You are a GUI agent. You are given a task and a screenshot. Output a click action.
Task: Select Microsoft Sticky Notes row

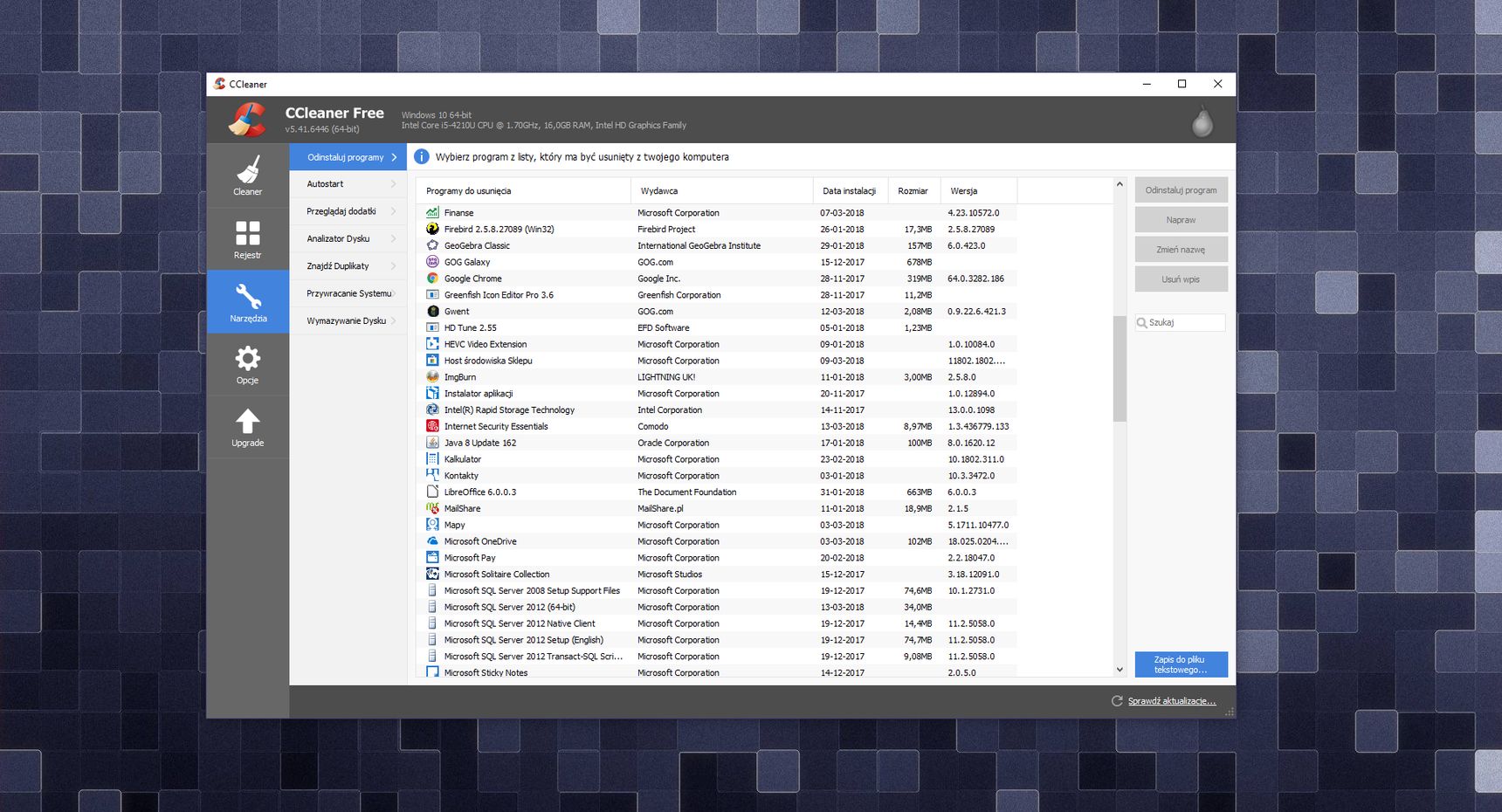[x=716, y=672]
